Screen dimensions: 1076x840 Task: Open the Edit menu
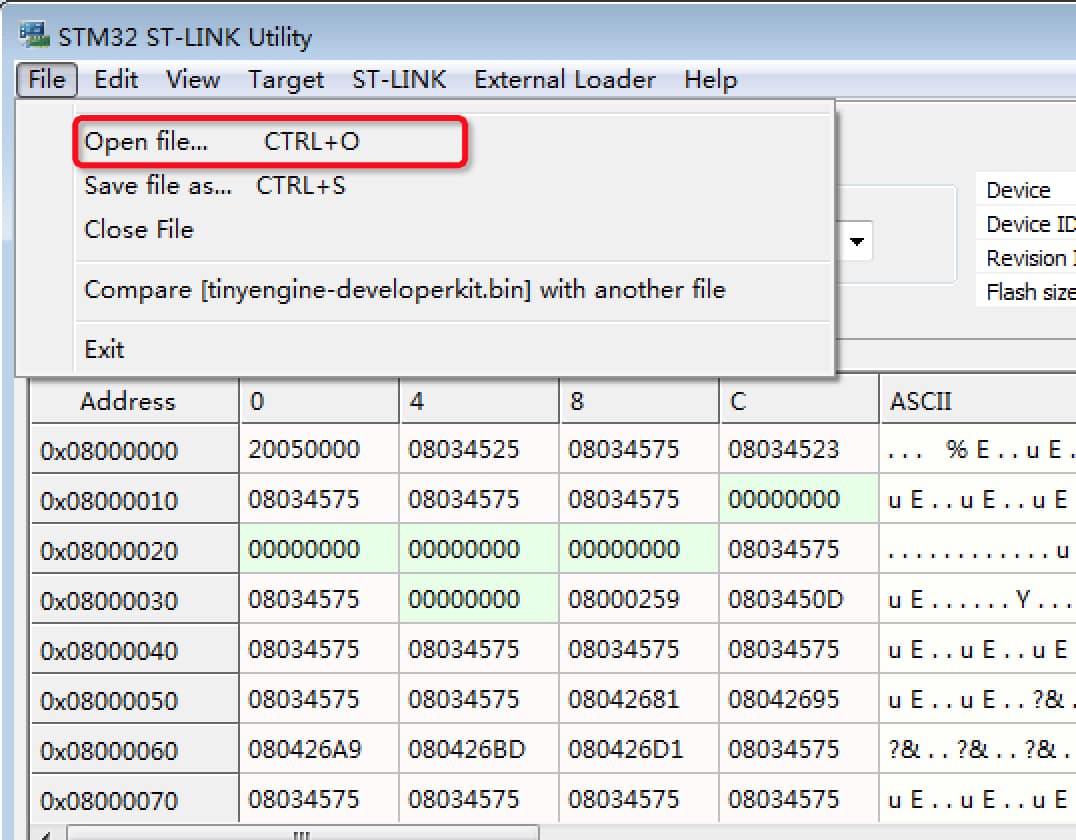pyautogui.click(x=116, y=80)
